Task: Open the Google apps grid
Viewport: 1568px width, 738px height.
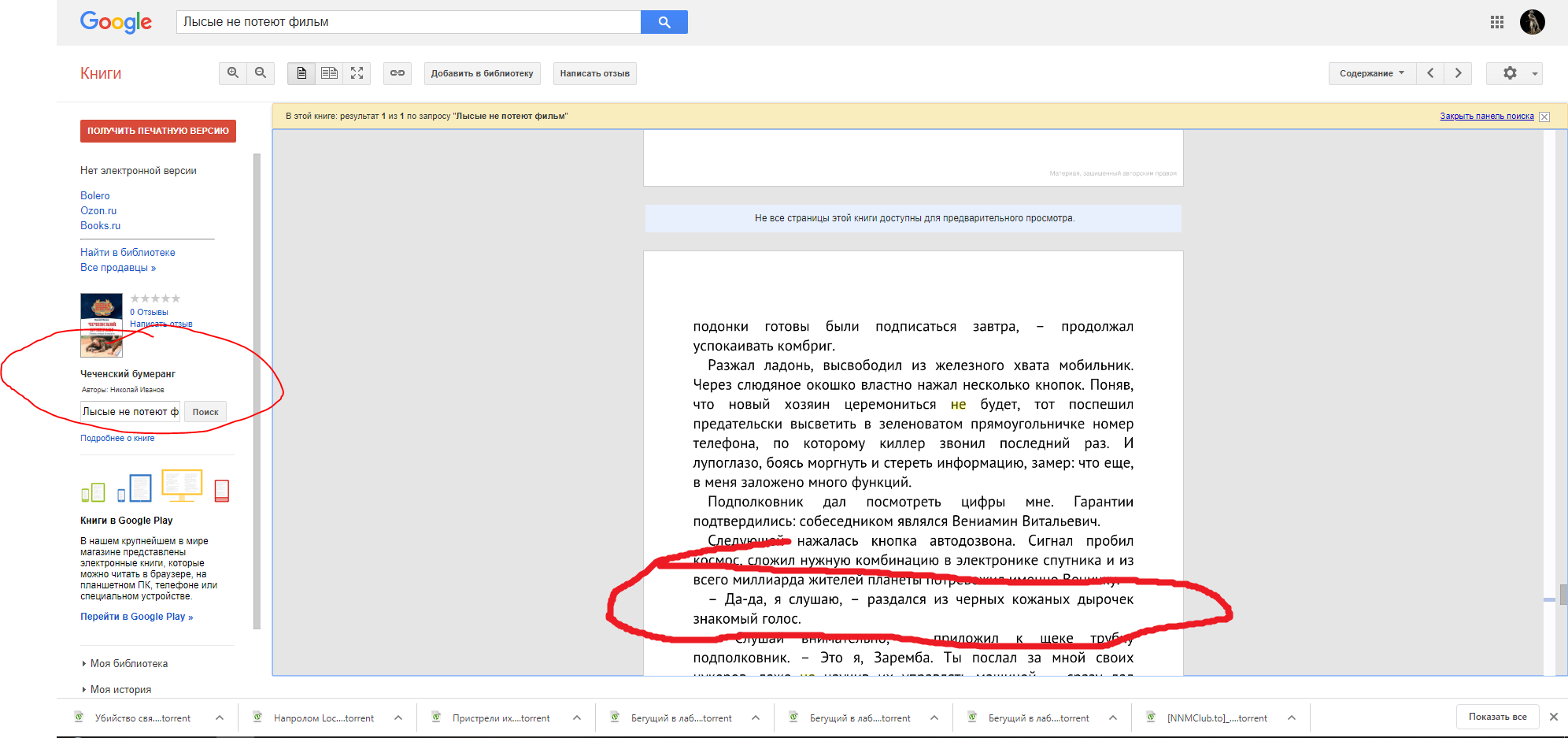Action: click(x=1496, y=22)
